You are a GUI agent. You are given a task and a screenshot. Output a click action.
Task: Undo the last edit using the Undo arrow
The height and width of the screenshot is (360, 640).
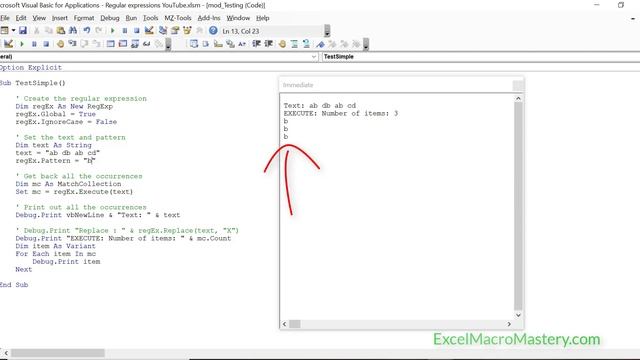[x=87, y=31]
